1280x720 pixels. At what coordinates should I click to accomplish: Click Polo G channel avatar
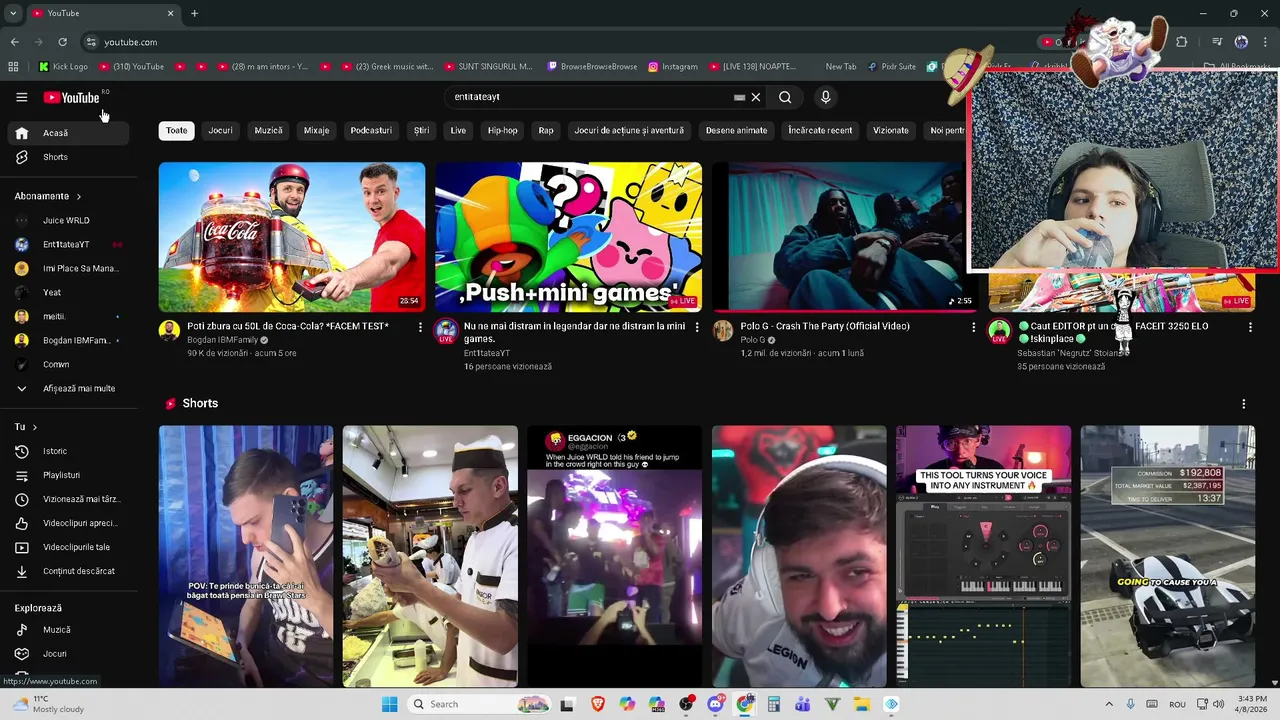[723, 331]
